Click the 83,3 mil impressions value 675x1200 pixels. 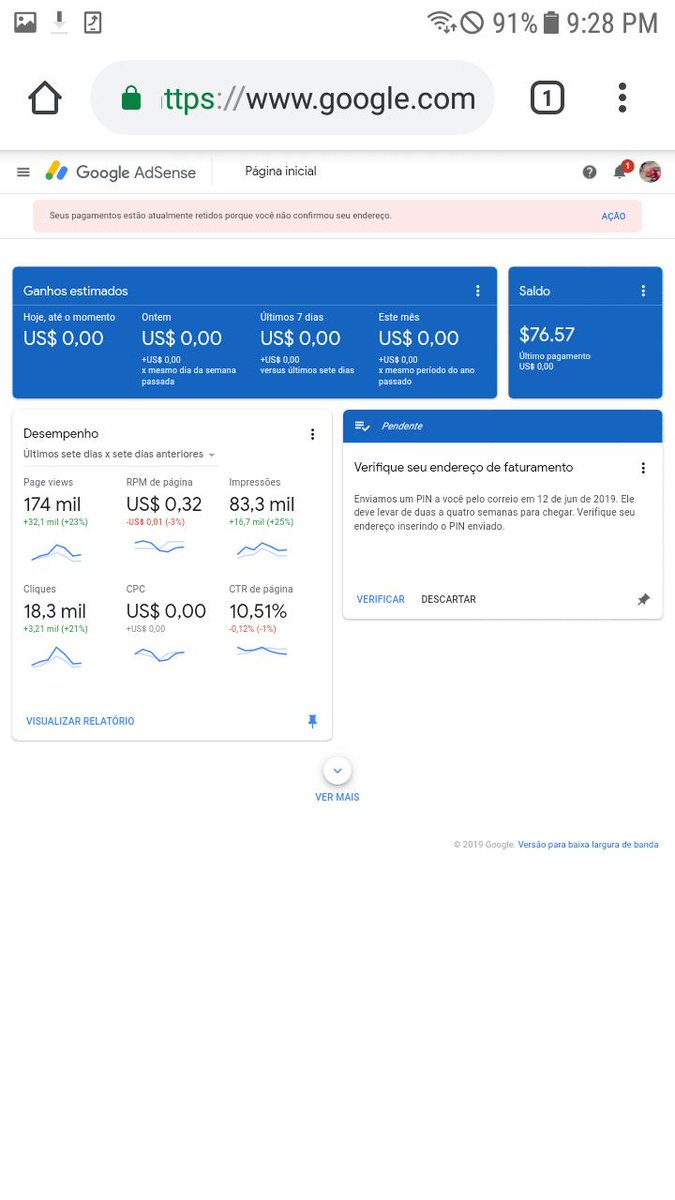tap(262, 504)
